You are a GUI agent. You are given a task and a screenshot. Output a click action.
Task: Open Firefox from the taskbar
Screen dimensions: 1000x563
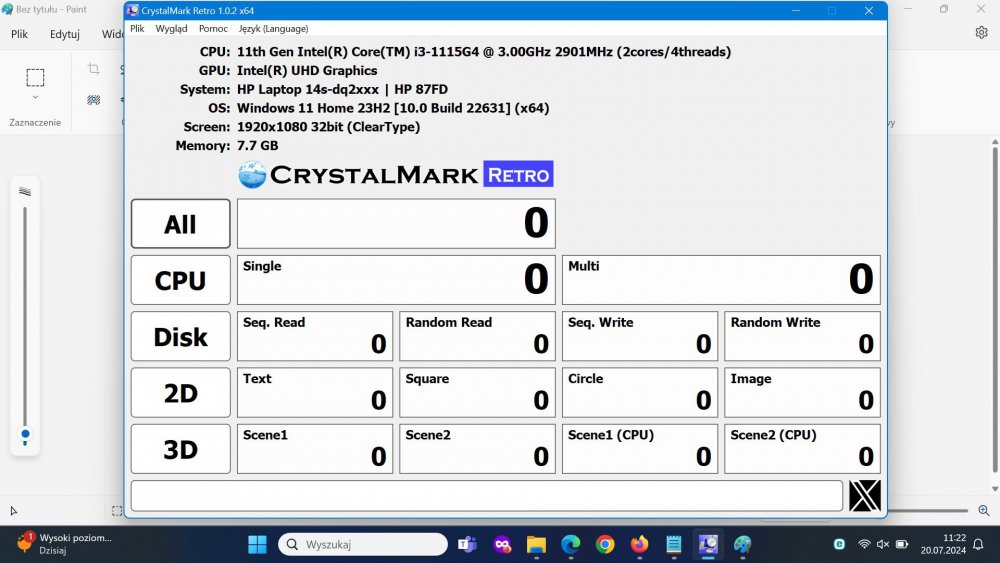(639, 544)
